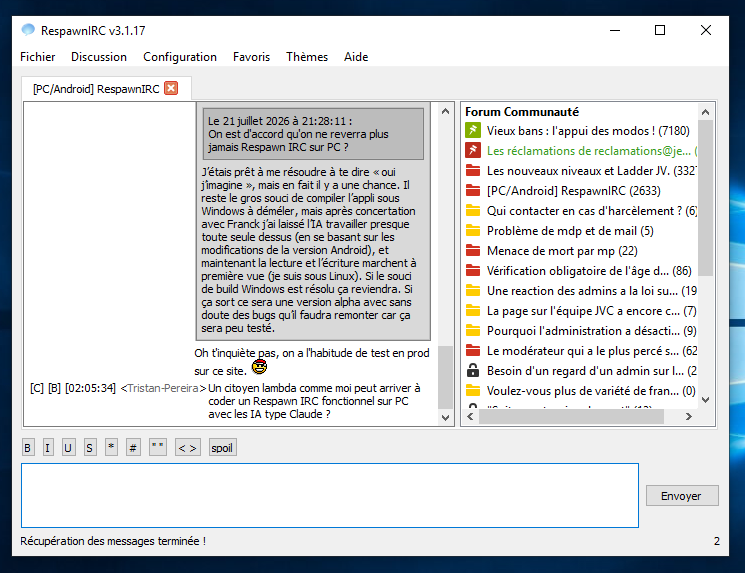Open topic Problème de mdp et de mail
This screenshot has height=573, width=745.
click(x=570, y=230)
